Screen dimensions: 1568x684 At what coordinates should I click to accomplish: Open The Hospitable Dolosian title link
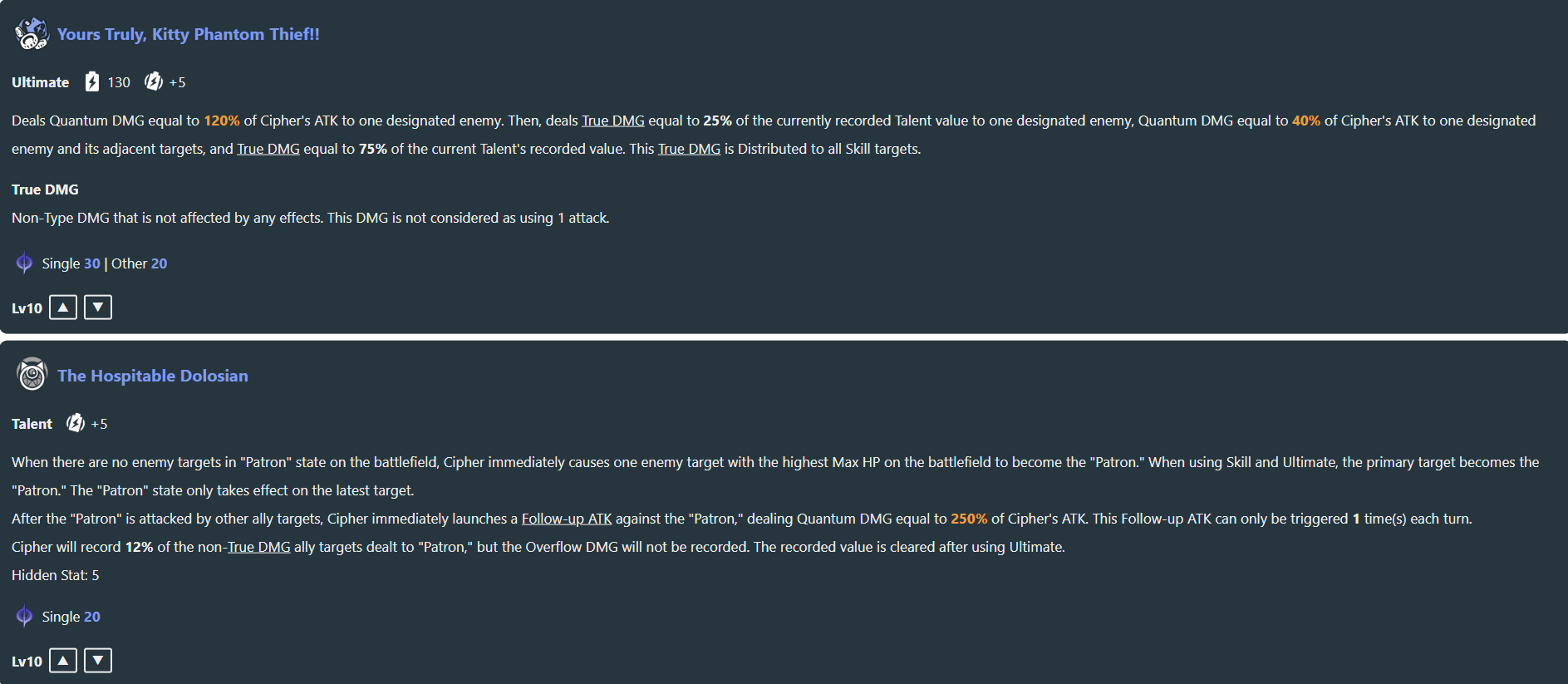(x=153, y=376)
